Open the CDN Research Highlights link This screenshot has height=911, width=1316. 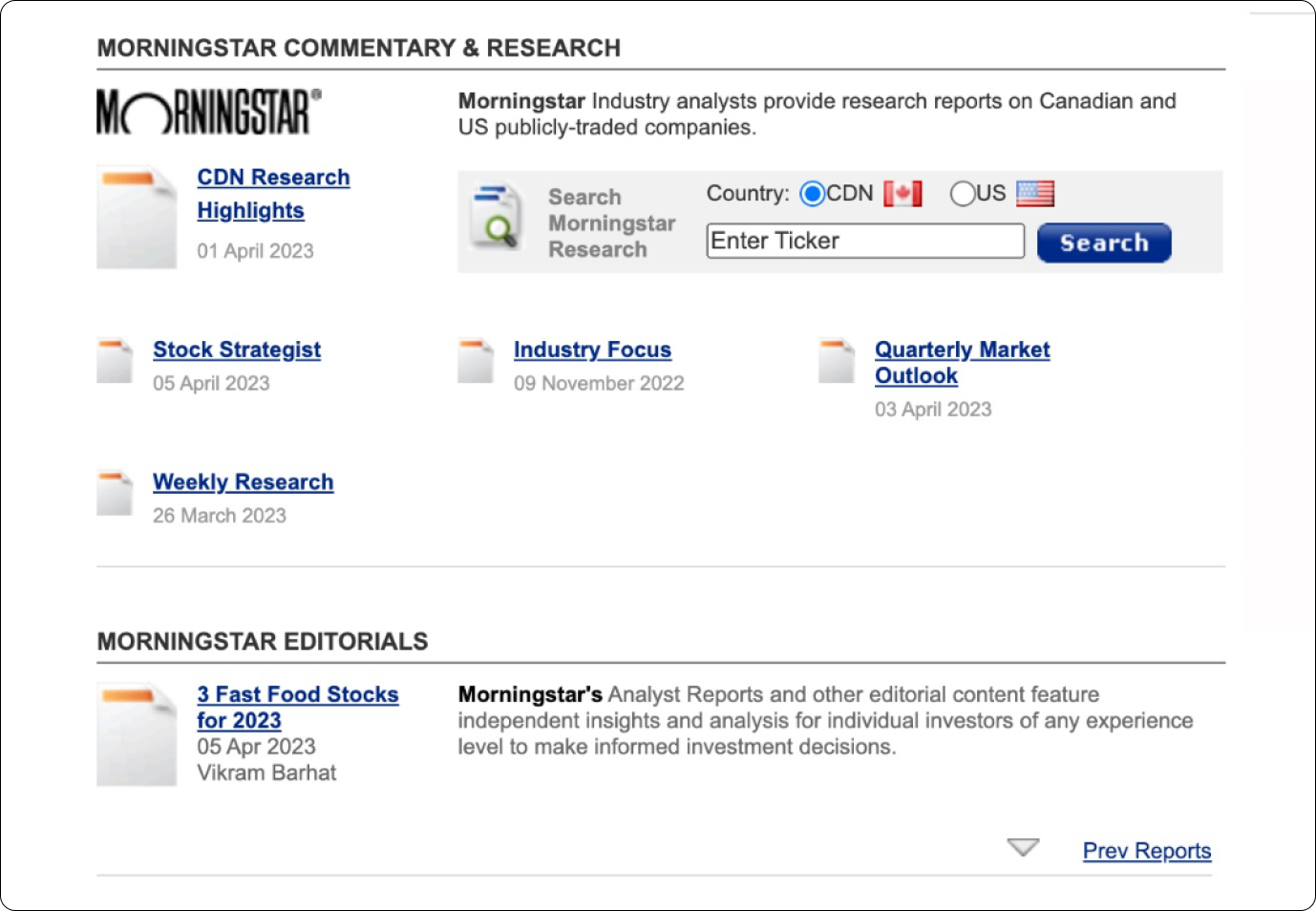point(273,194)
